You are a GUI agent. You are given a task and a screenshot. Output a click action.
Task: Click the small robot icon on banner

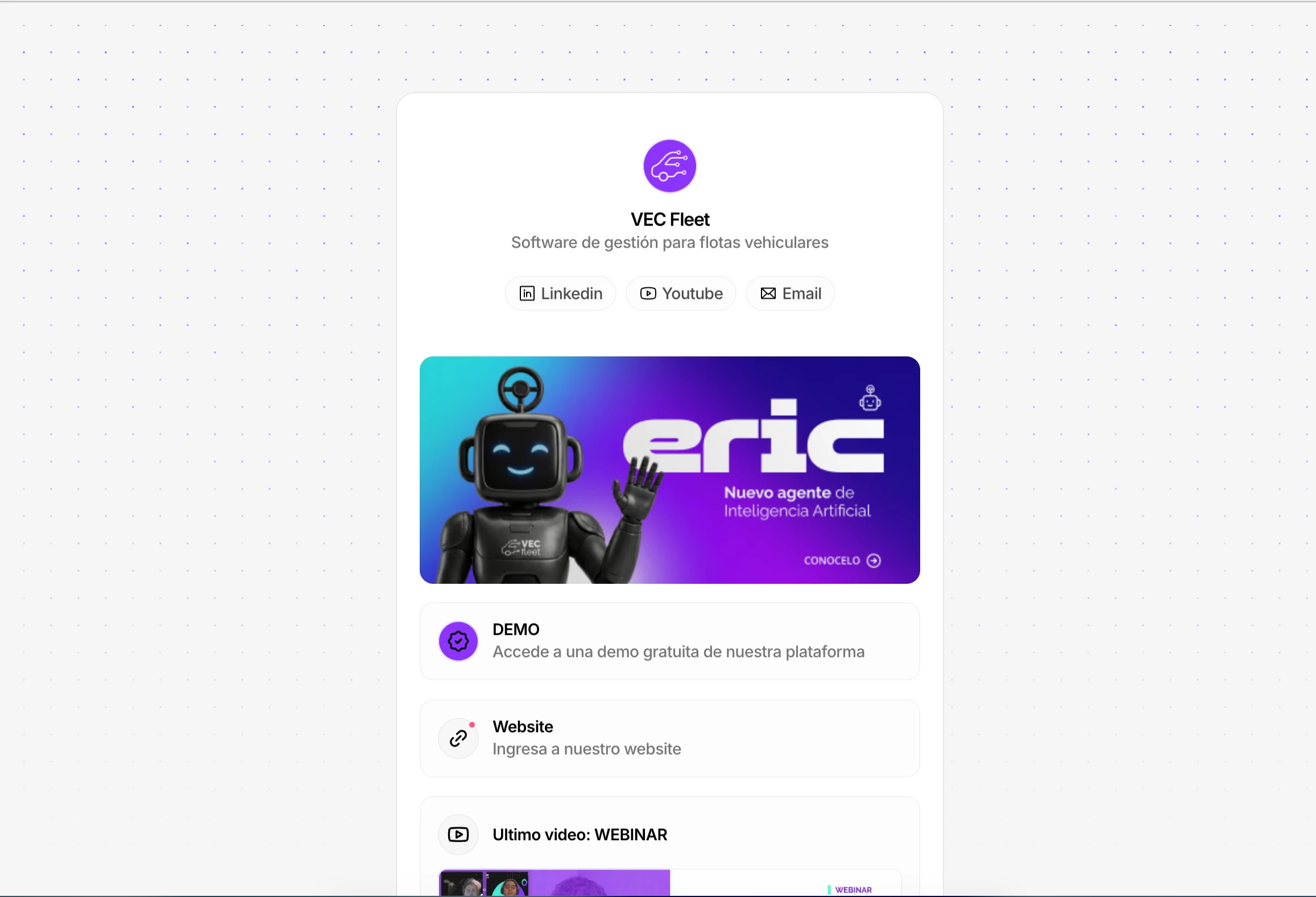pos(870,398)
